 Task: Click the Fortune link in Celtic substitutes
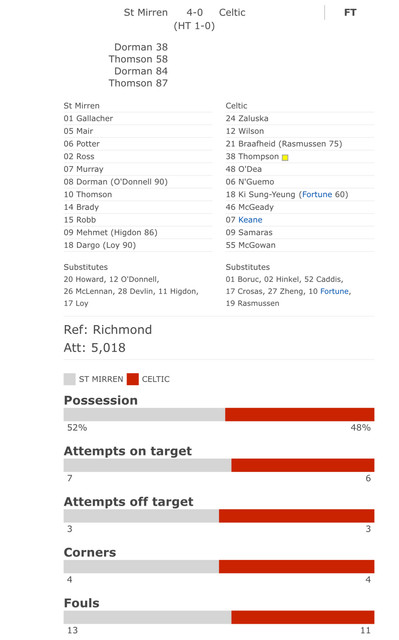[335, 291]
